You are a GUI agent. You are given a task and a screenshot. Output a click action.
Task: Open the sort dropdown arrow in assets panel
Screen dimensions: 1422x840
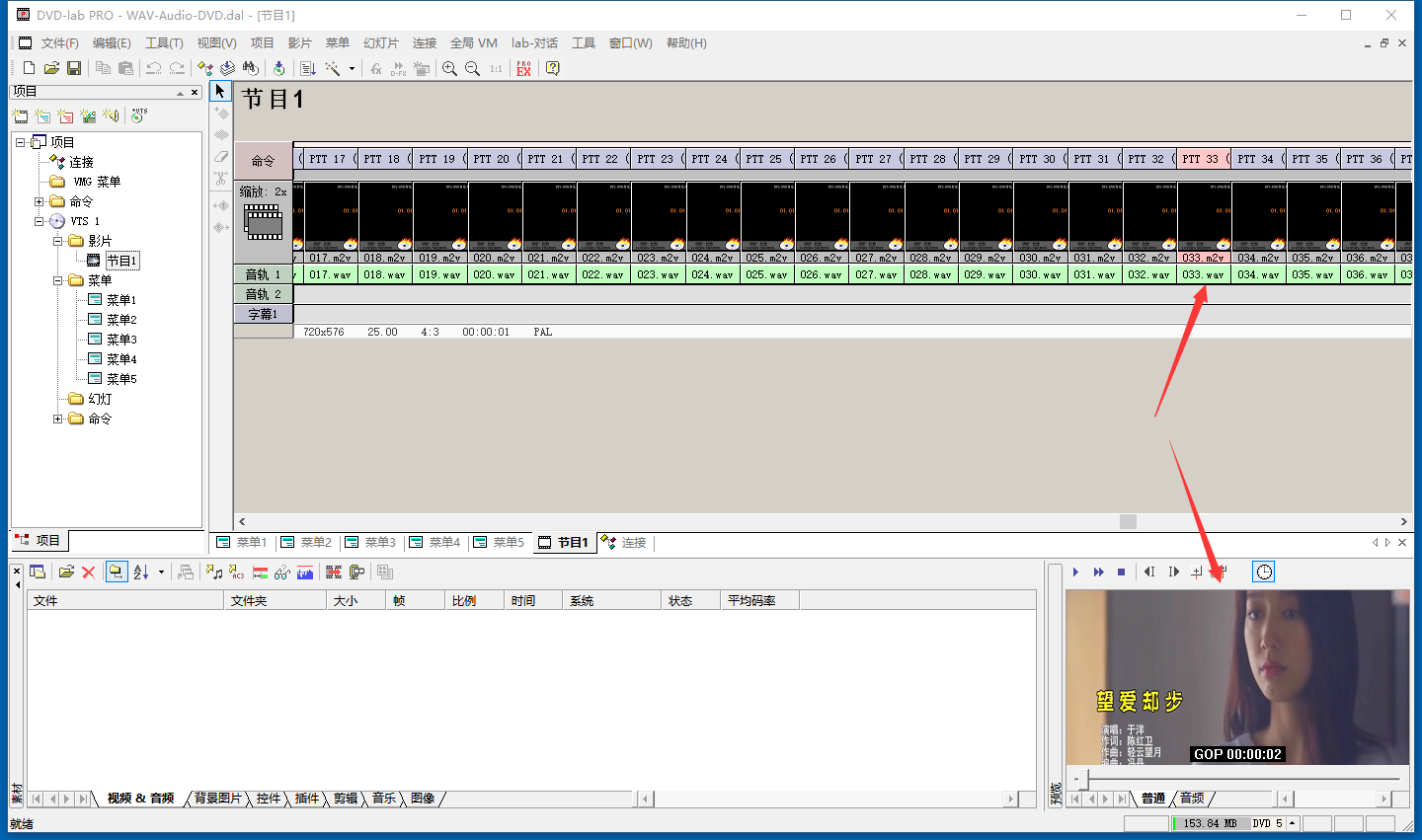[161, 573]
